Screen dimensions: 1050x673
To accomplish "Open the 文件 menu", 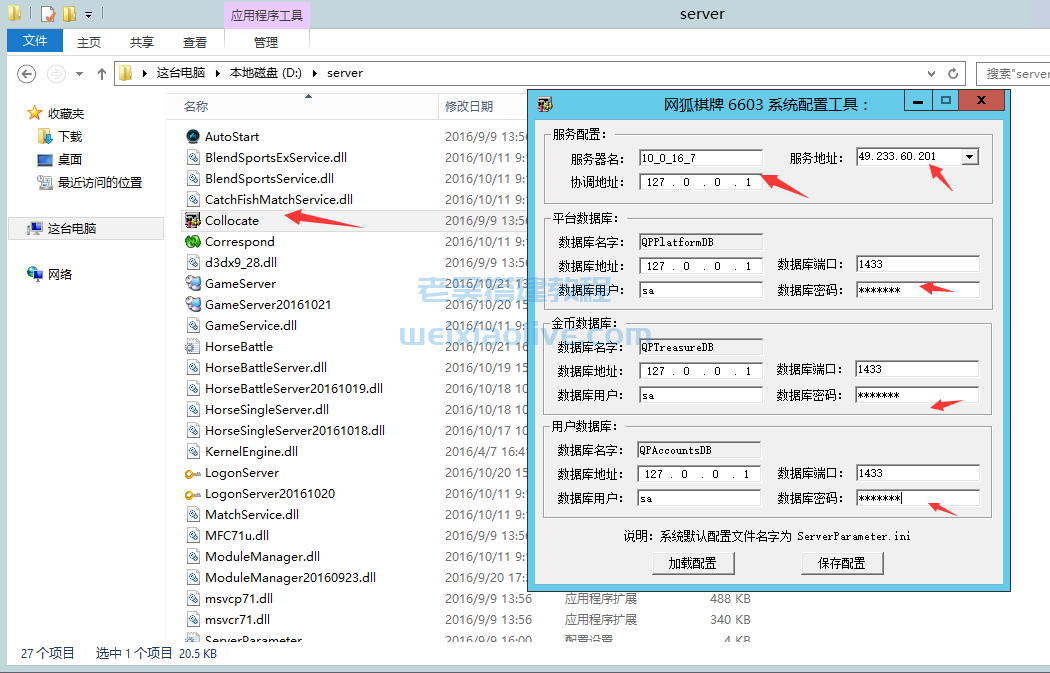I will [x=34, y=40].
